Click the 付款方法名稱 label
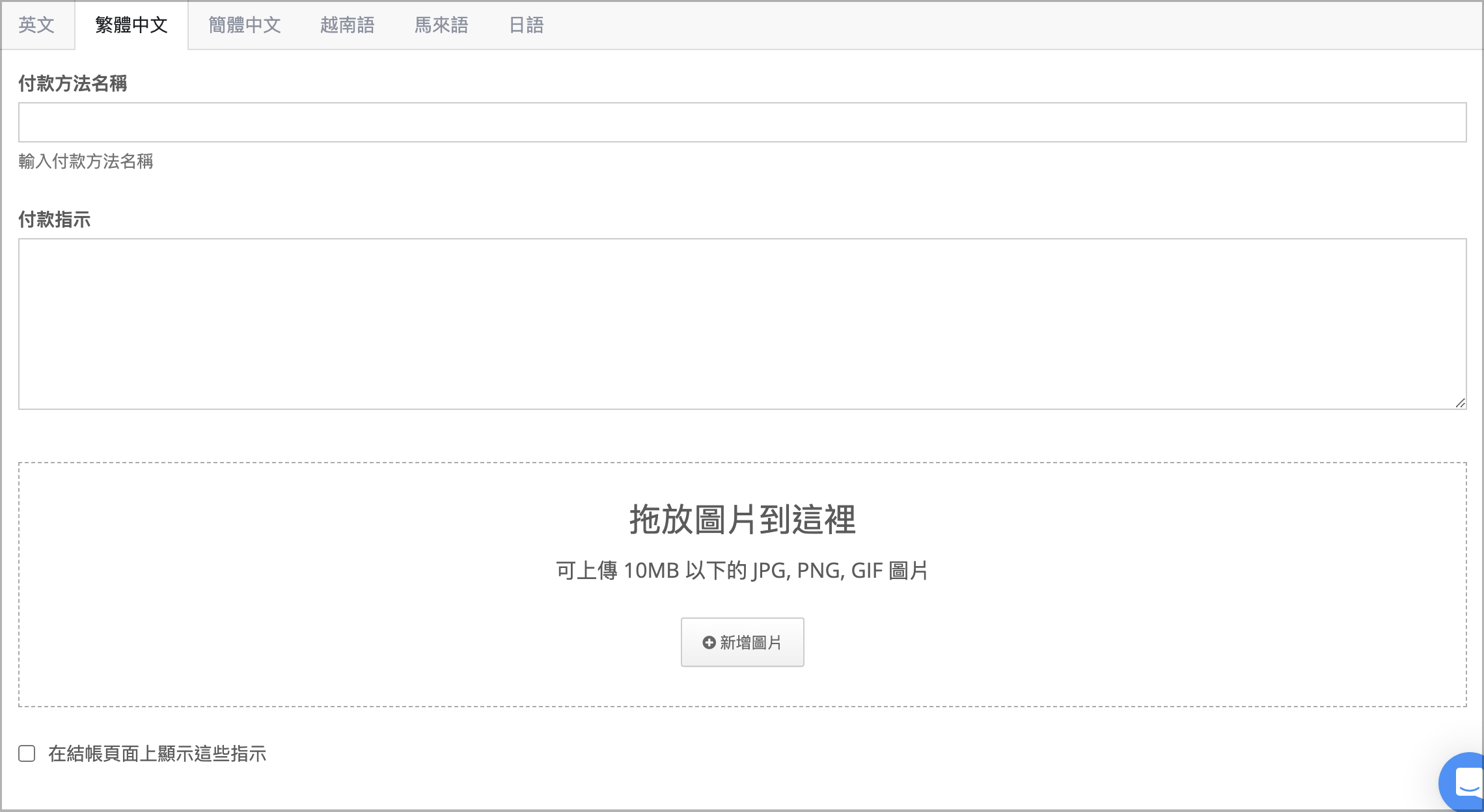The height and width of the screenshot is (812, 1484). [x=73, y=83]
